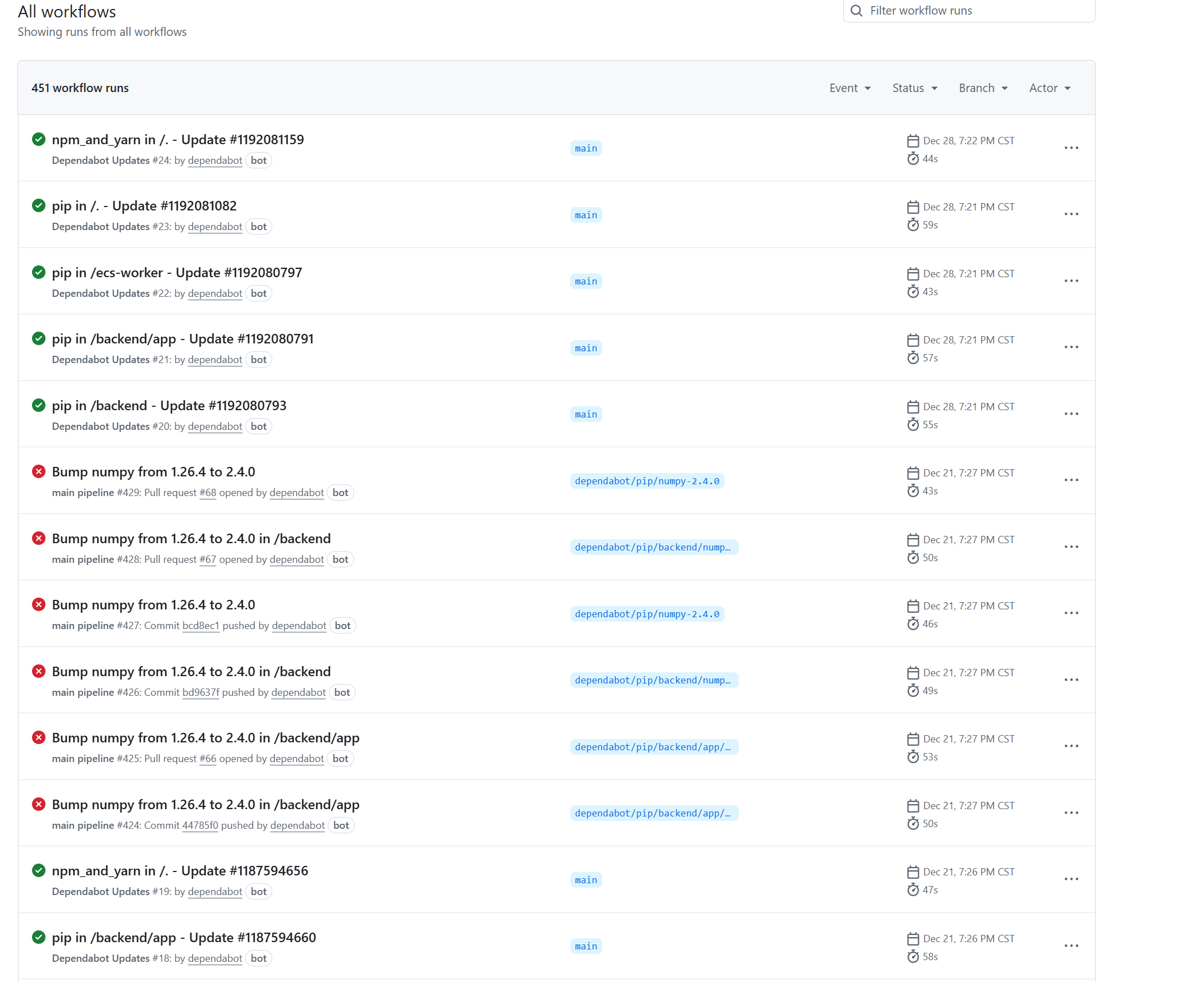Open pull request #68 link
The width and height of the screenshot is (1204, 982).
(208, 493)
